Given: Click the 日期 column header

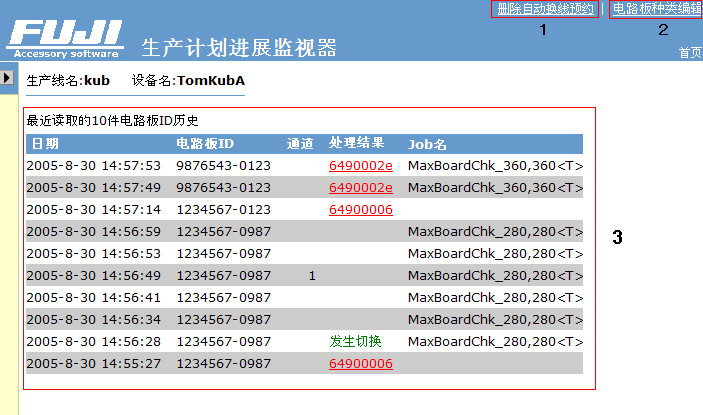Looking at the screenshot, I should (x=45, y=144).
